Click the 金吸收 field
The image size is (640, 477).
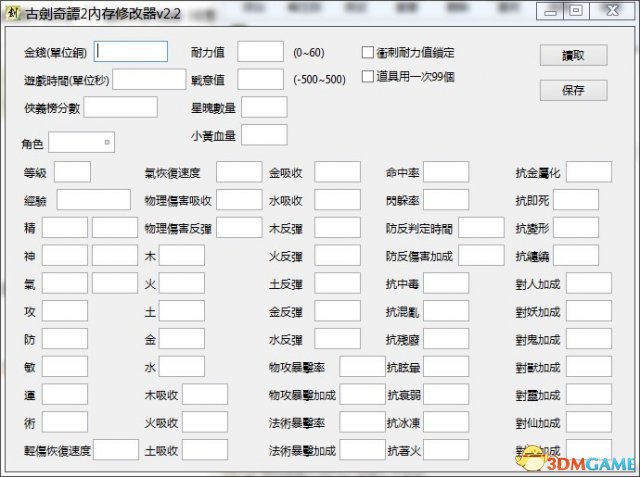pos(338,172)
